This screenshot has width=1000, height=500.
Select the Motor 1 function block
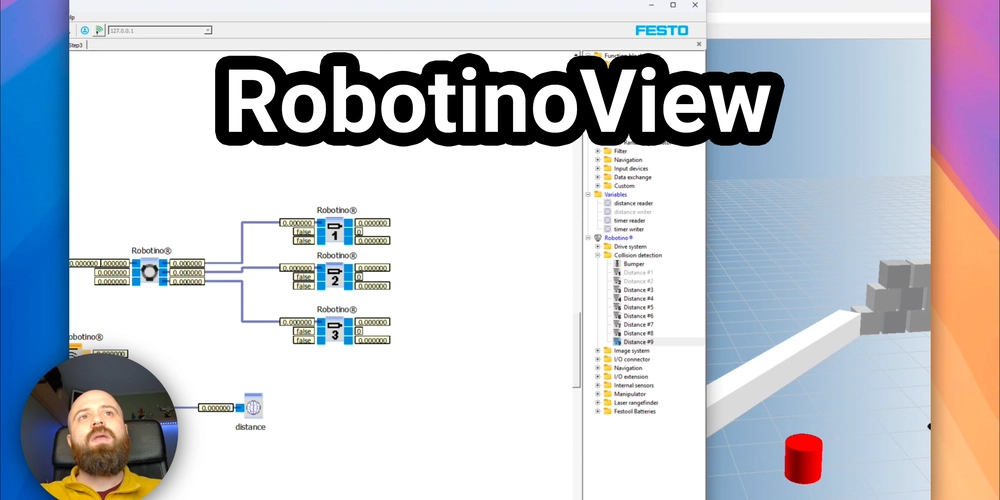coord(334,232)
